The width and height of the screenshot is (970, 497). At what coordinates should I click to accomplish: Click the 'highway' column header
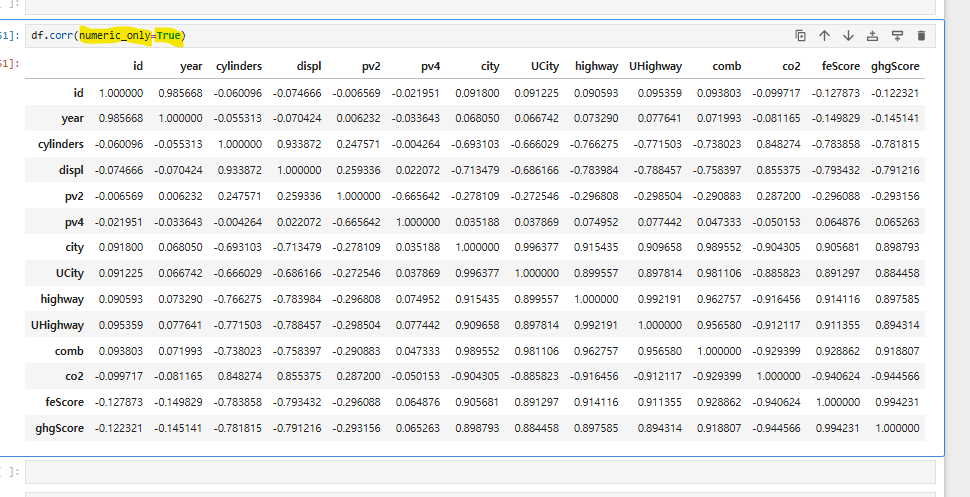tap(596, 66)
